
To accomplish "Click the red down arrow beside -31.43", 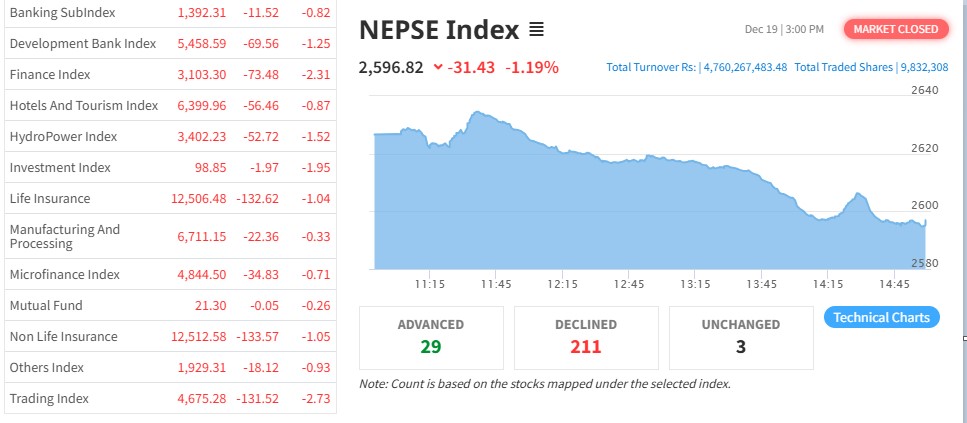I will point(438,68).
